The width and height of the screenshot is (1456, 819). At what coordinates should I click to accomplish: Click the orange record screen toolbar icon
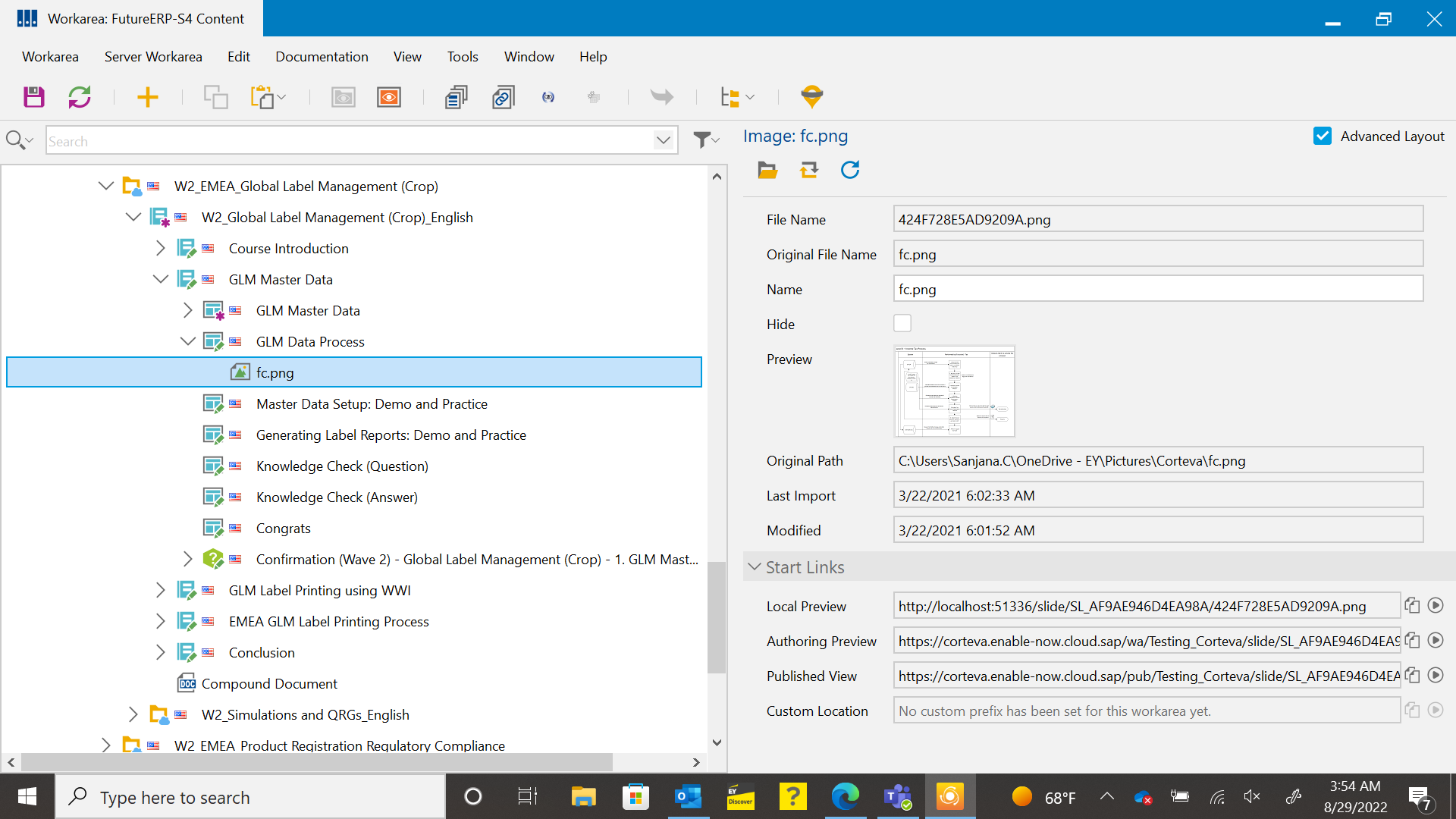pos(389,97)
